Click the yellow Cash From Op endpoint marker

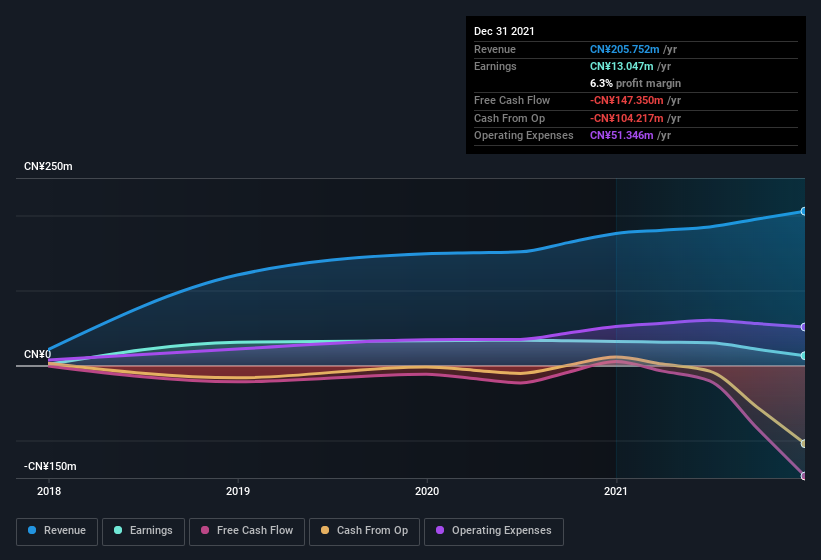coord(804,444)
